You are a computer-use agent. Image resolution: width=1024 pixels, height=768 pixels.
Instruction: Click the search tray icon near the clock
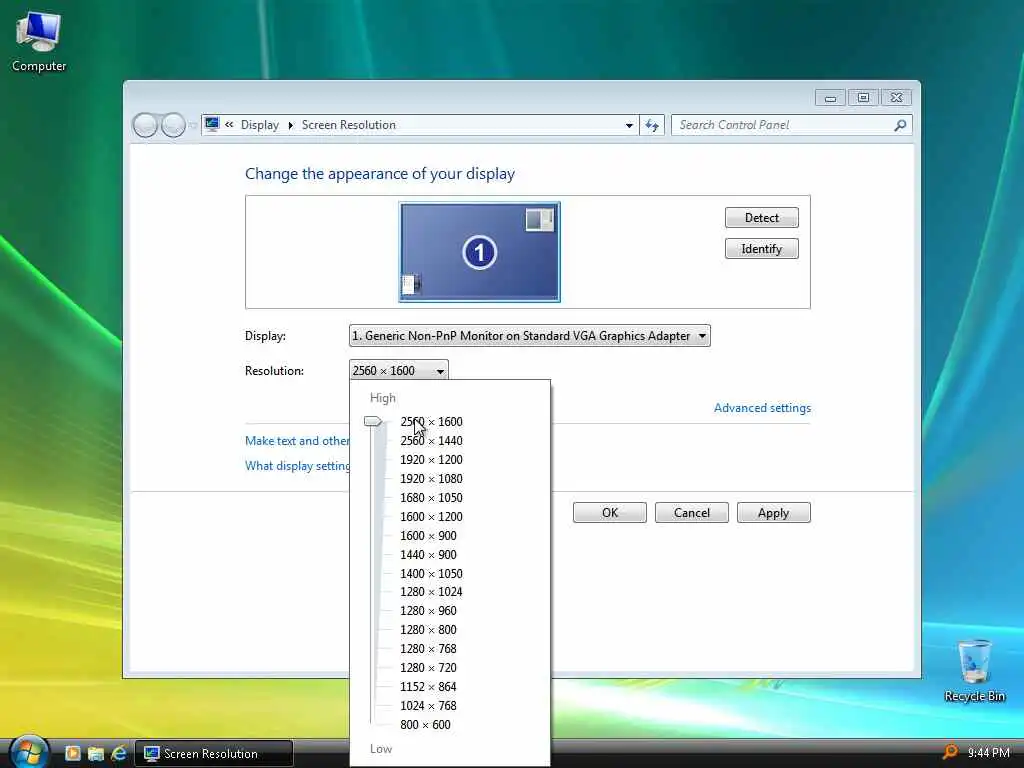(x=951, y=752)
